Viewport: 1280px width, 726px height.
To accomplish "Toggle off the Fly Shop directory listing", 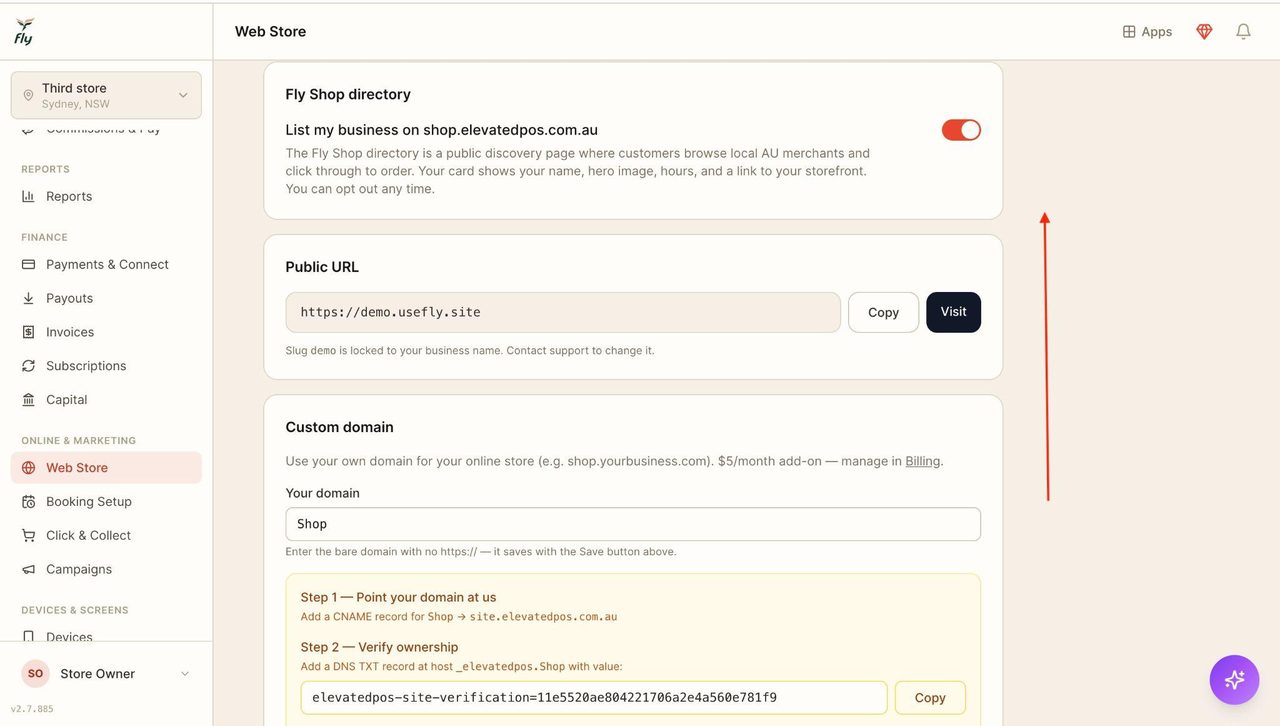I will 961,130.
